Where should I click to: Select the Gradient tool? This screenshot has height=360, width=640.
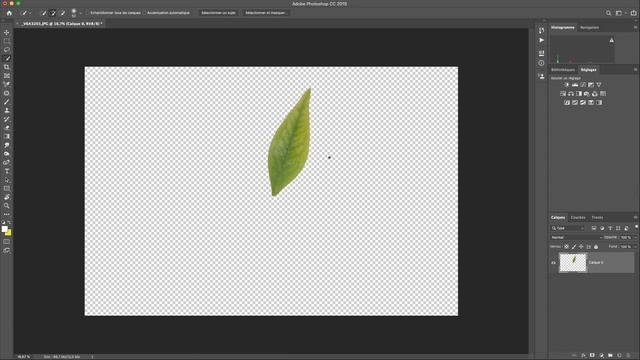(x=7, y=137)
